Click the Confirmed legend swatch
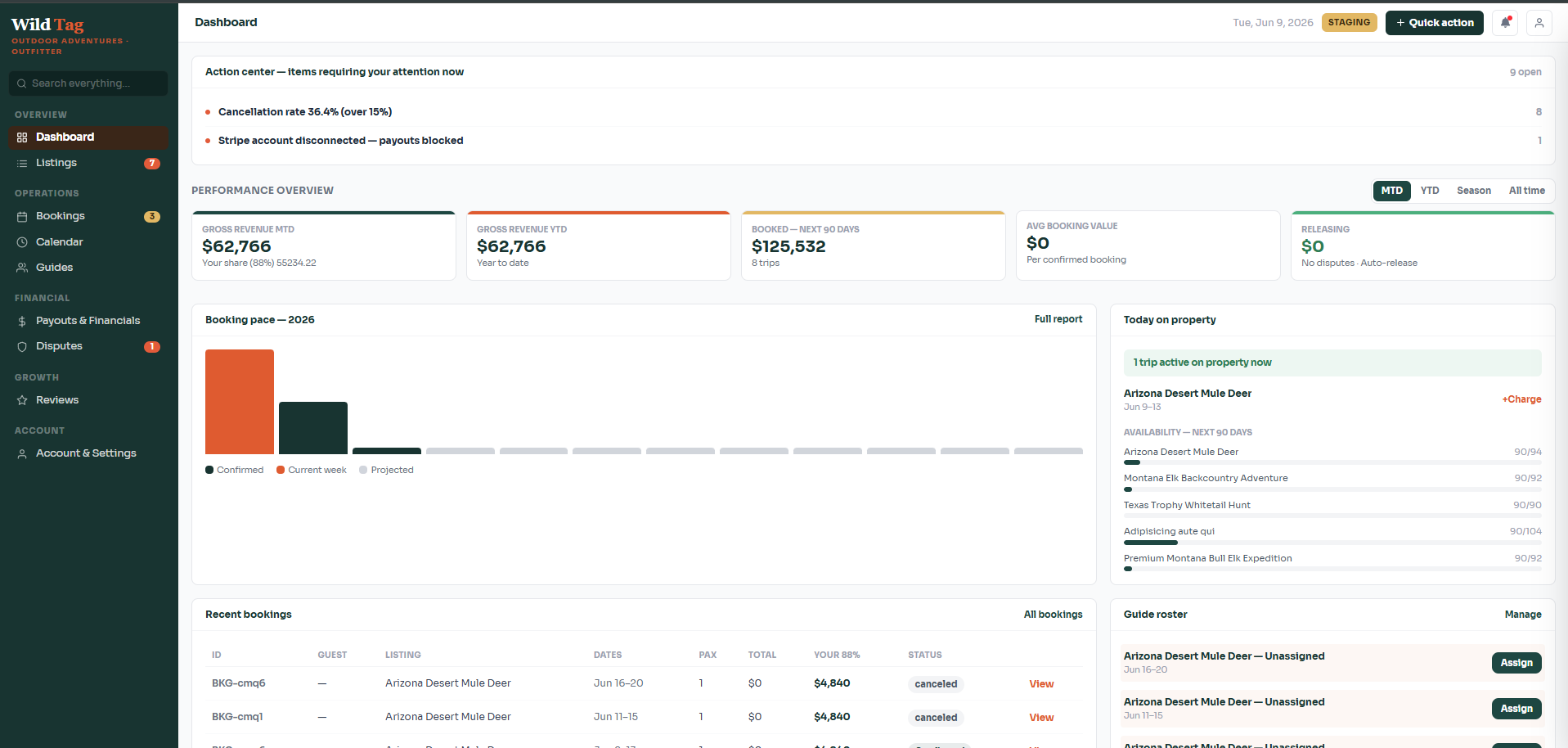The image size is (1568, 748). tap(209, 470)
